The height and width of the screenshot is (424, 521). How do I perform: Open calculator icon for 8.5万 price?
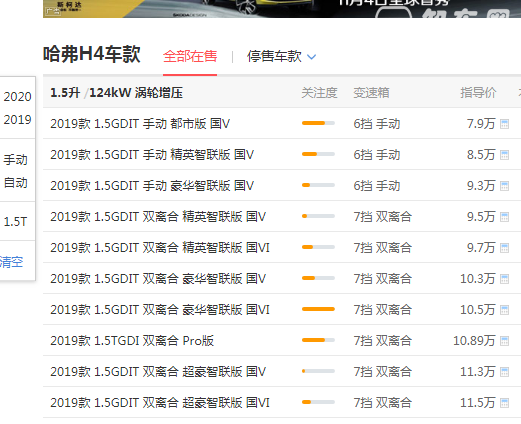point(504,155)
